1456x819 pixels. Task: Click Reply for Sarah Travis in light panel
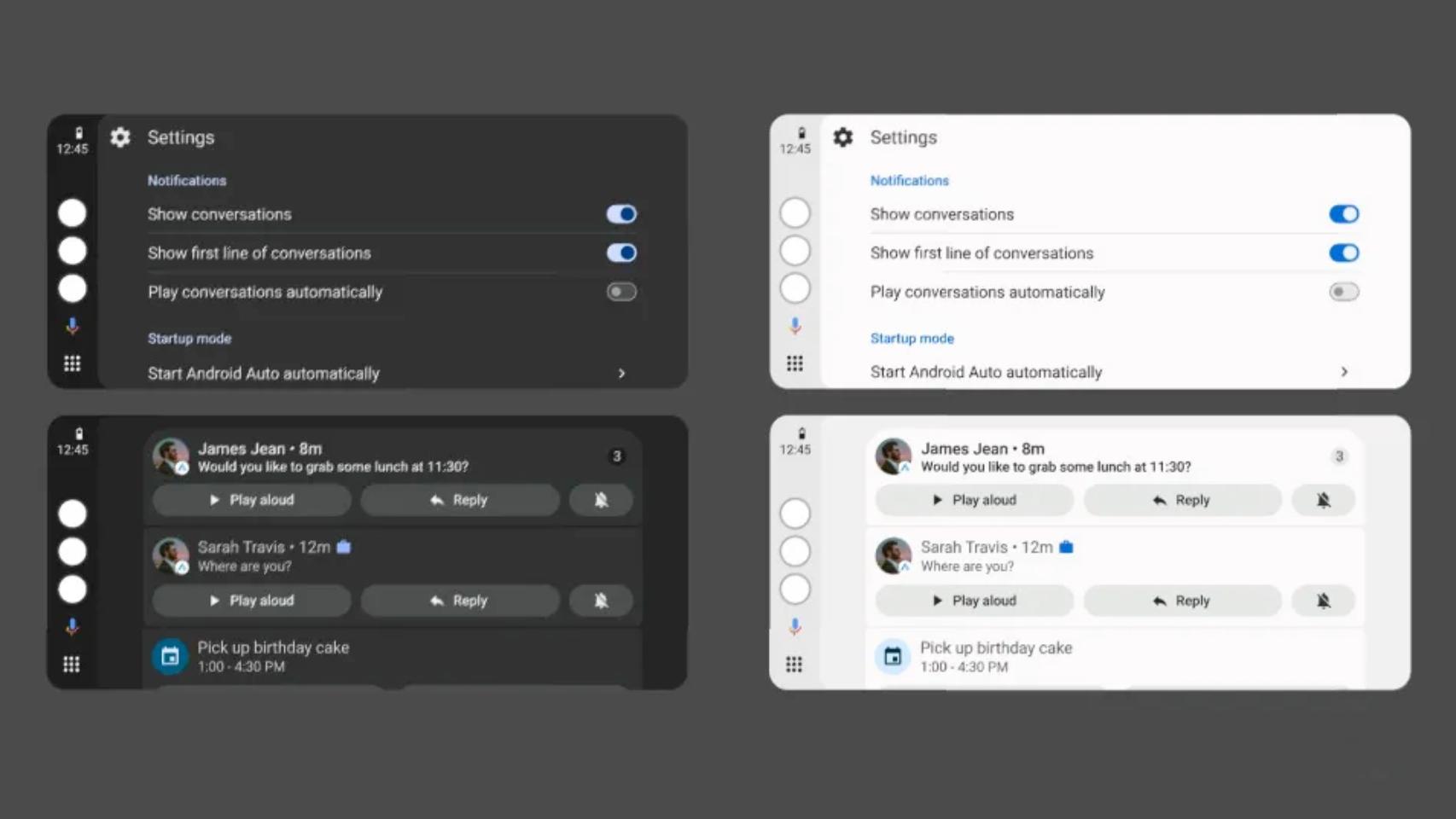tap(1182, 601)
